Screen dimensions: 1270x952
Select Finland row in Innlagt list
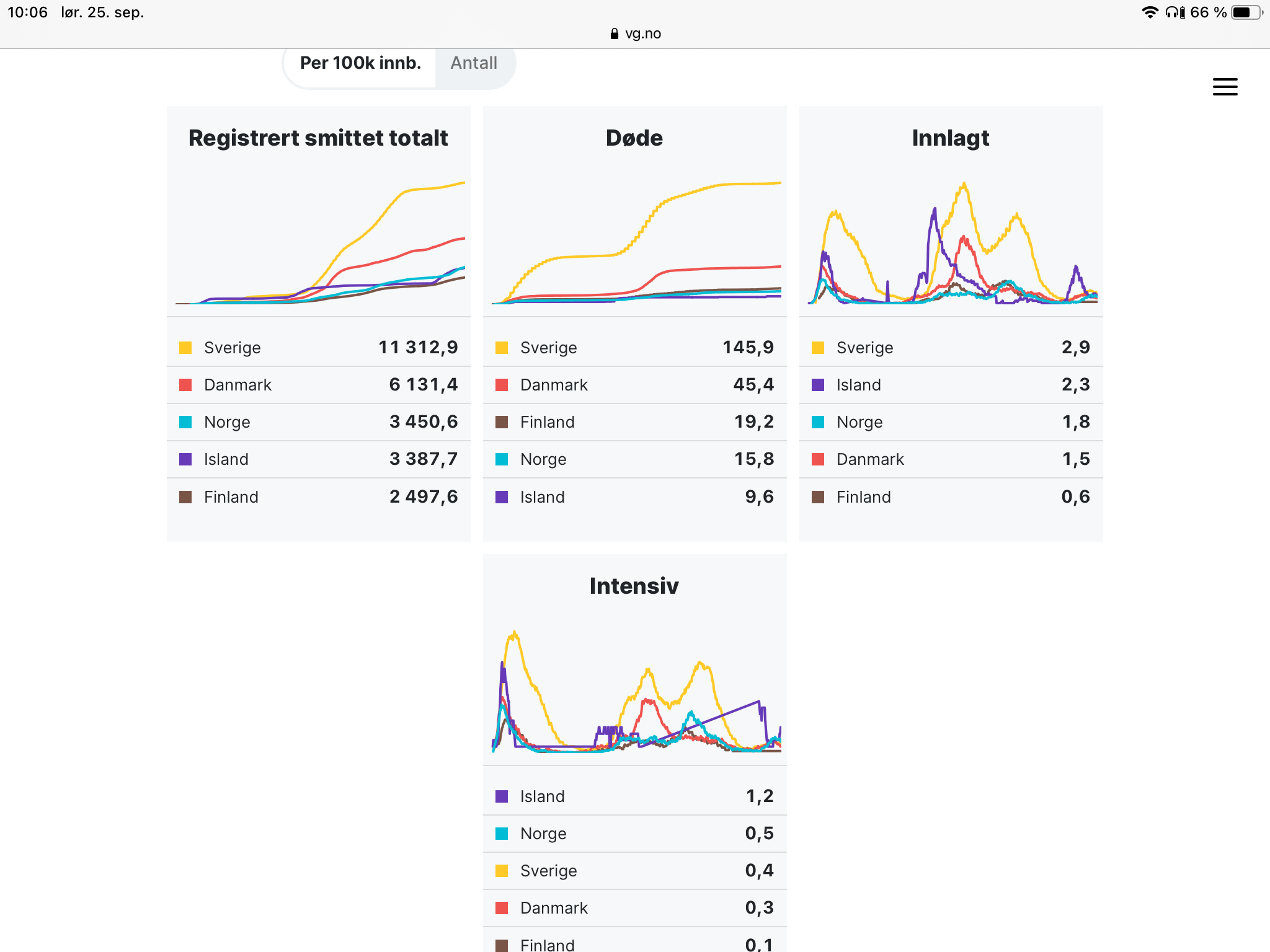[x=951, y=497]
